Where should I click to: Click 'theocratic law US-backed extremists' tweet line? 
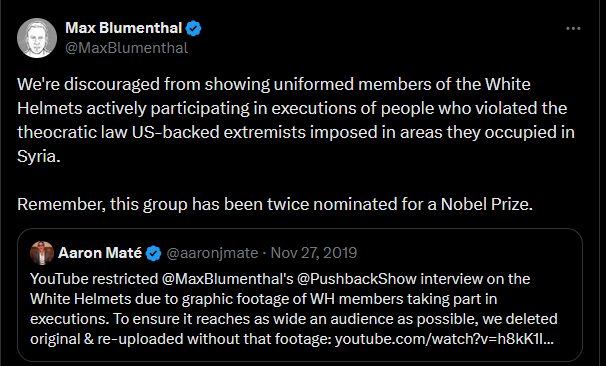pyautogui.click(x=162, y=132)
